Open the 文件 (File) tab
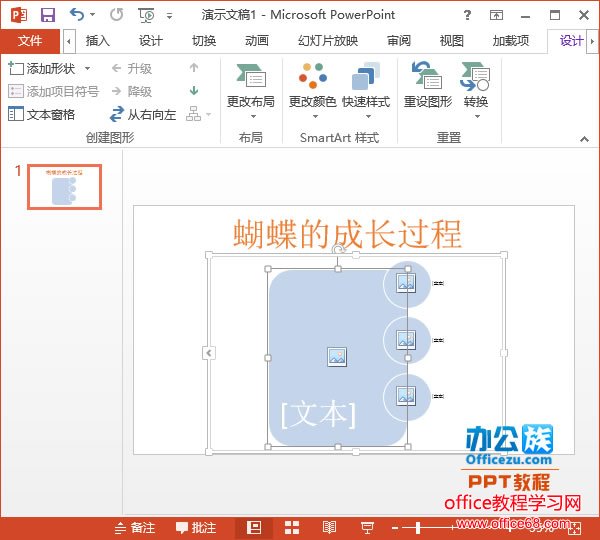 [30, 41]
